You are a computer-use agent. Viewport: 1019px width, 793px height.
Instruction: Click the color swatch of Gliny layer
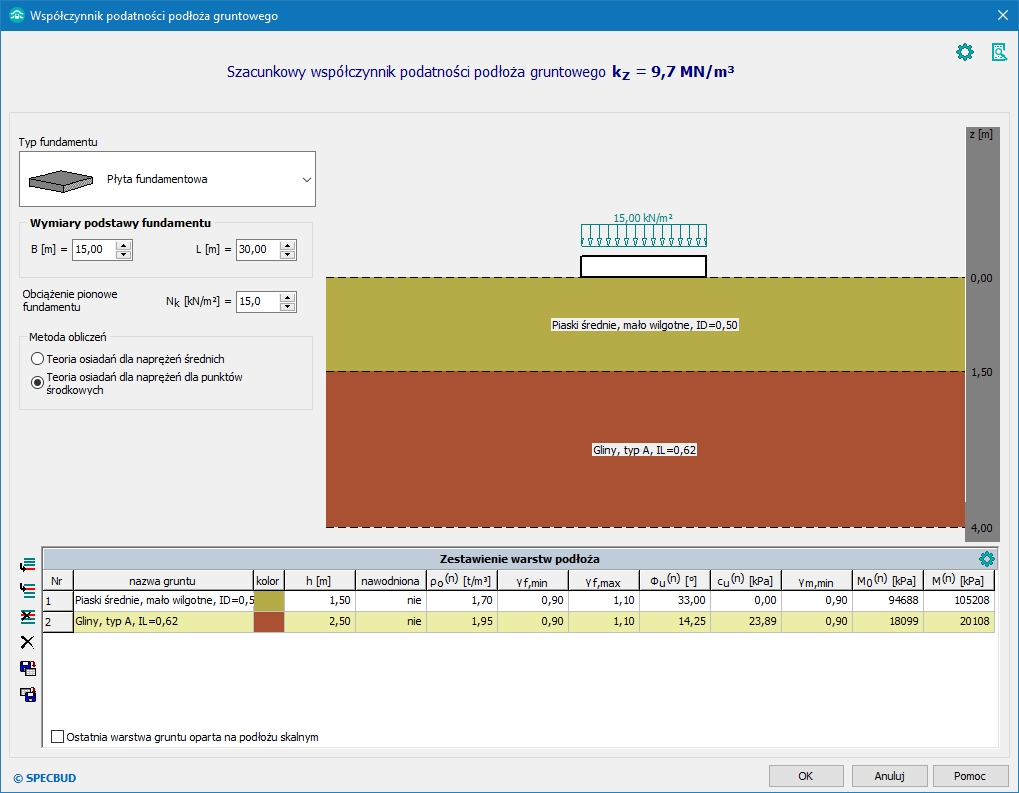pos(269,622)
